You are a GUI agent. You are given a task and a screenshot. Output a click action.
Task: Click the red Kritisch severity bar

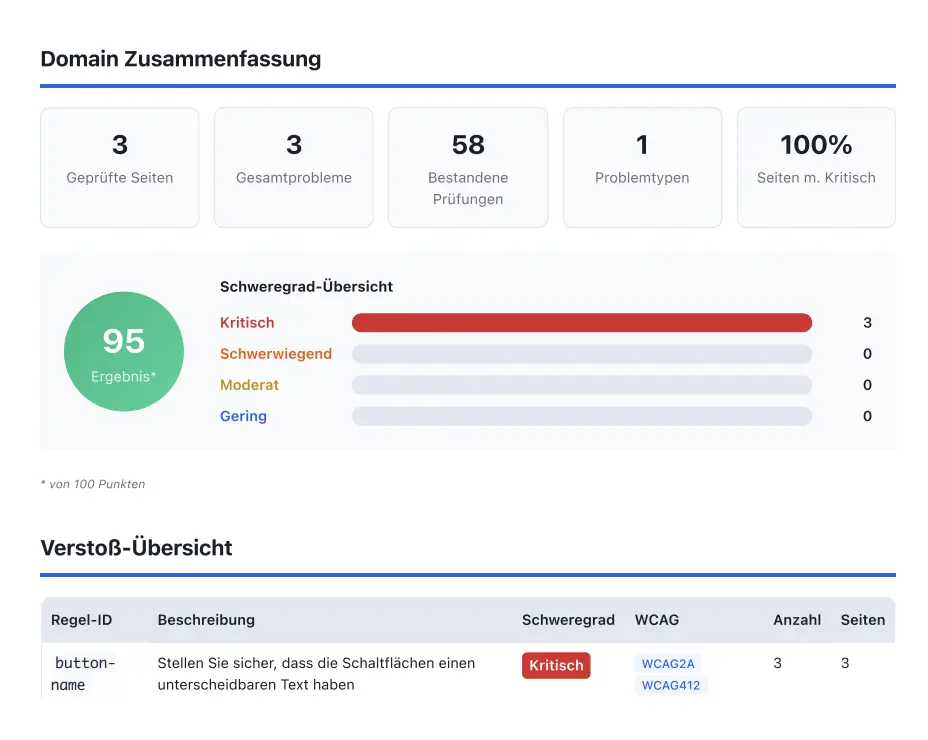(x=581, y=323)
